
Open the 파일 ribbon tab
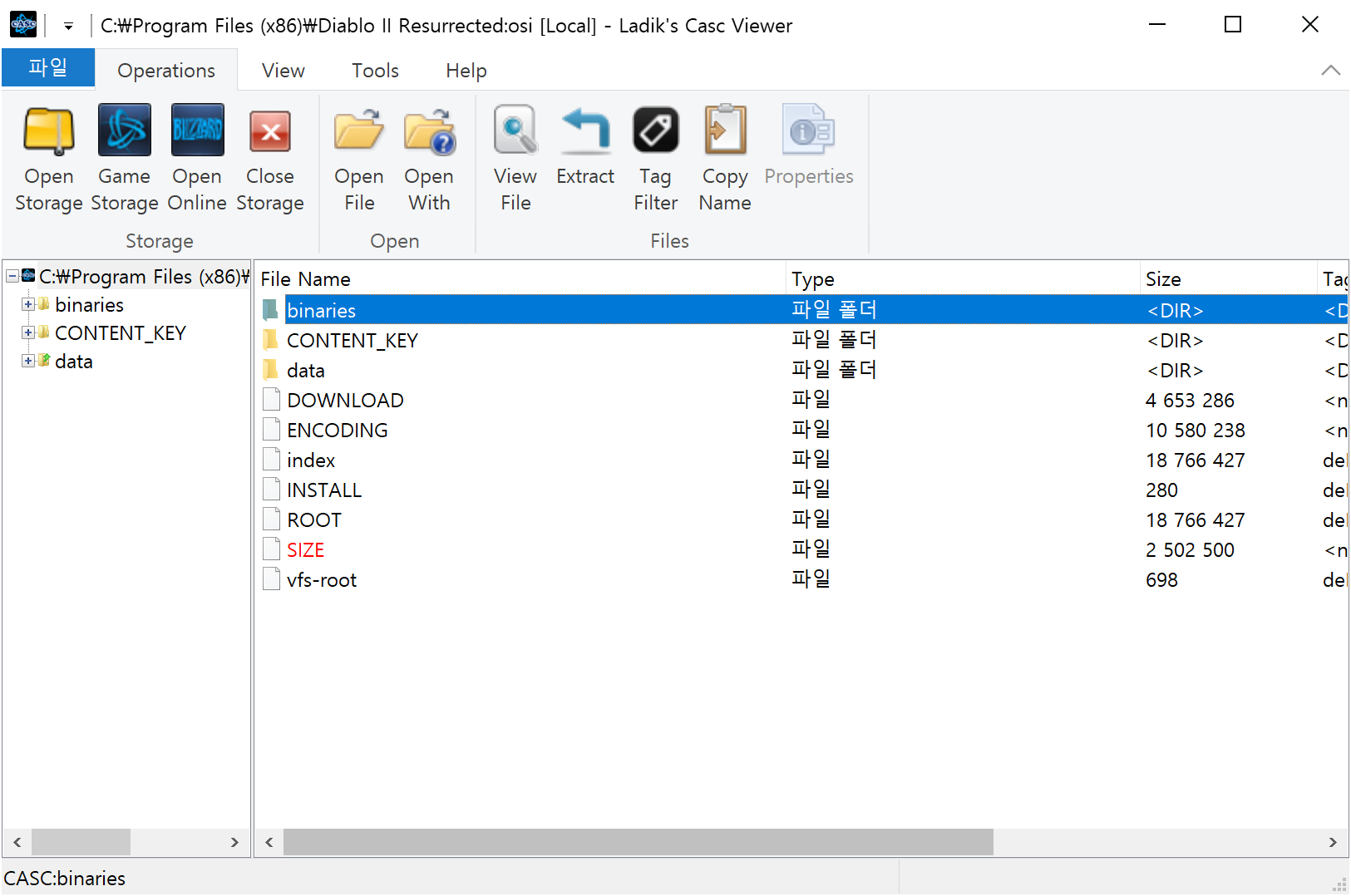(48, 67)
